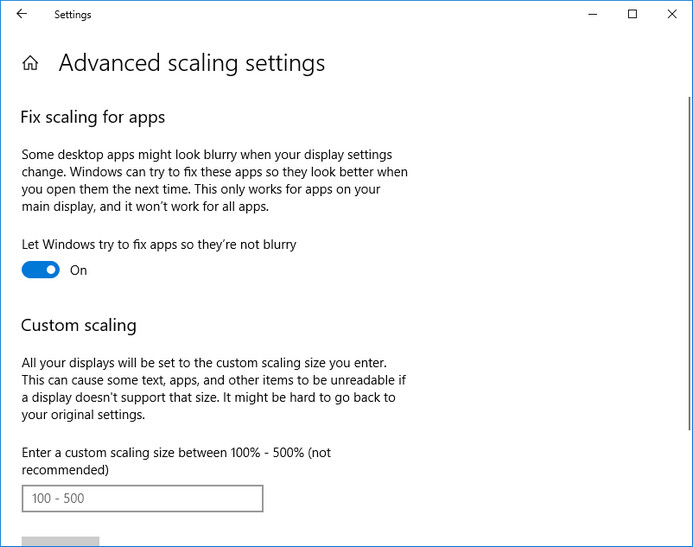Click the warning paragraph about custom scaling size
The height and width of the screenshot is (547, 693).
[x=214, y=388]
